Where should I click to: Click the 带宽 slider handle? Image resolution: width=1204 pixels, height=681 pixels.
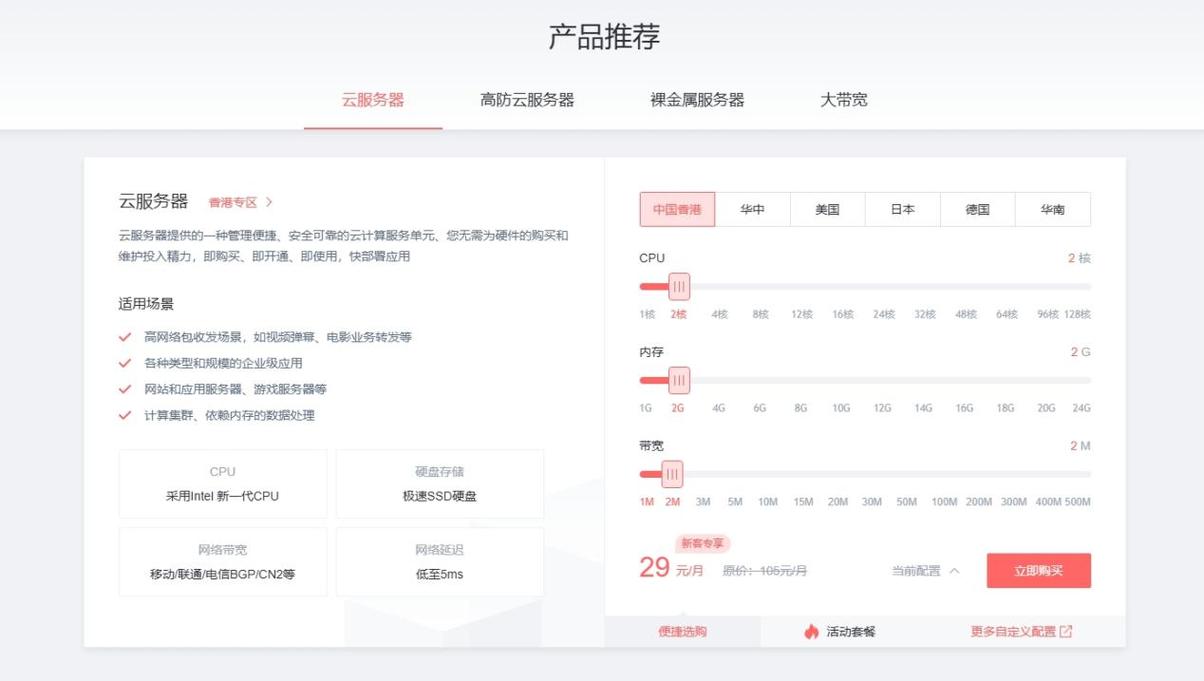(672, 474)
